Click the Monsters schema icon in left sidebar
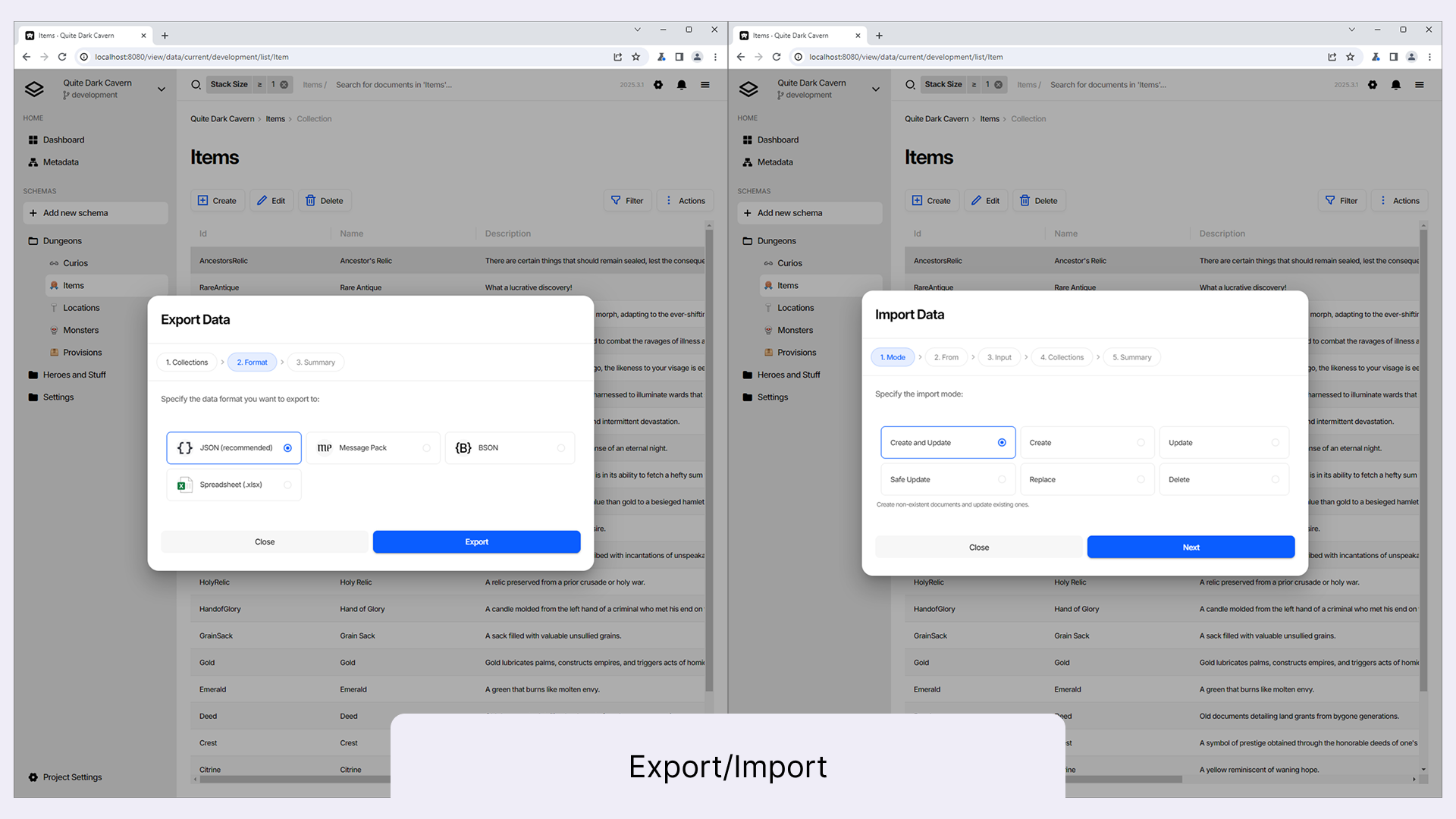 [x=54, y=331]
